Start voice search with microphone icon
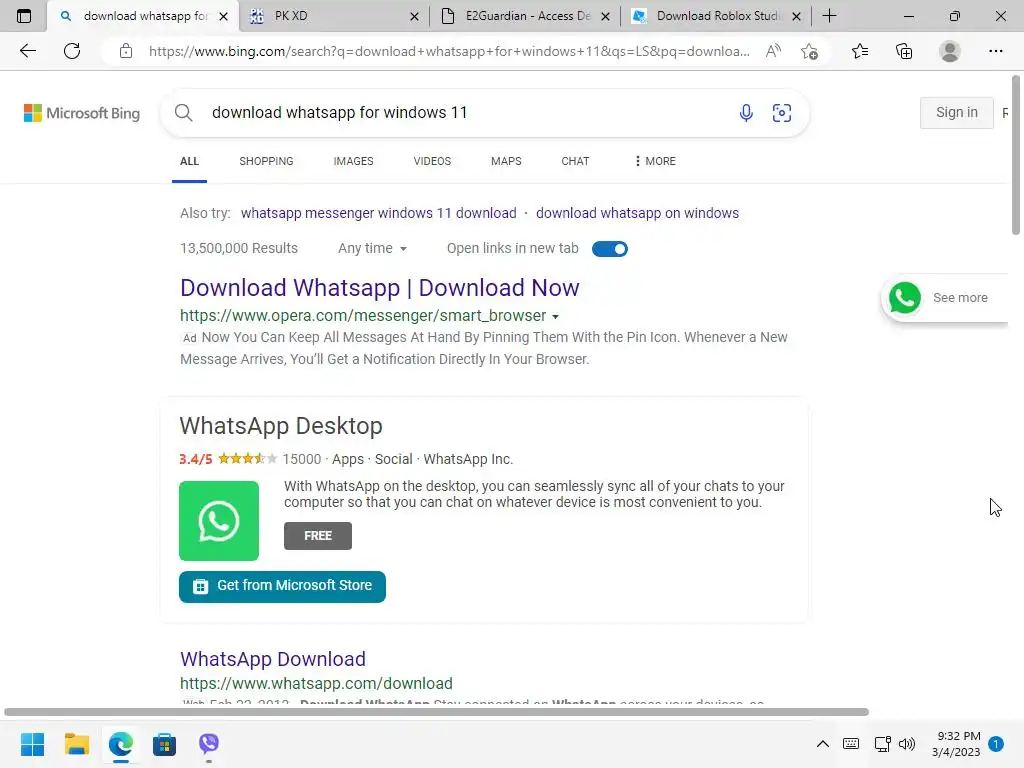This screenshot has width=1024, height=768. (x=746, y=112)
